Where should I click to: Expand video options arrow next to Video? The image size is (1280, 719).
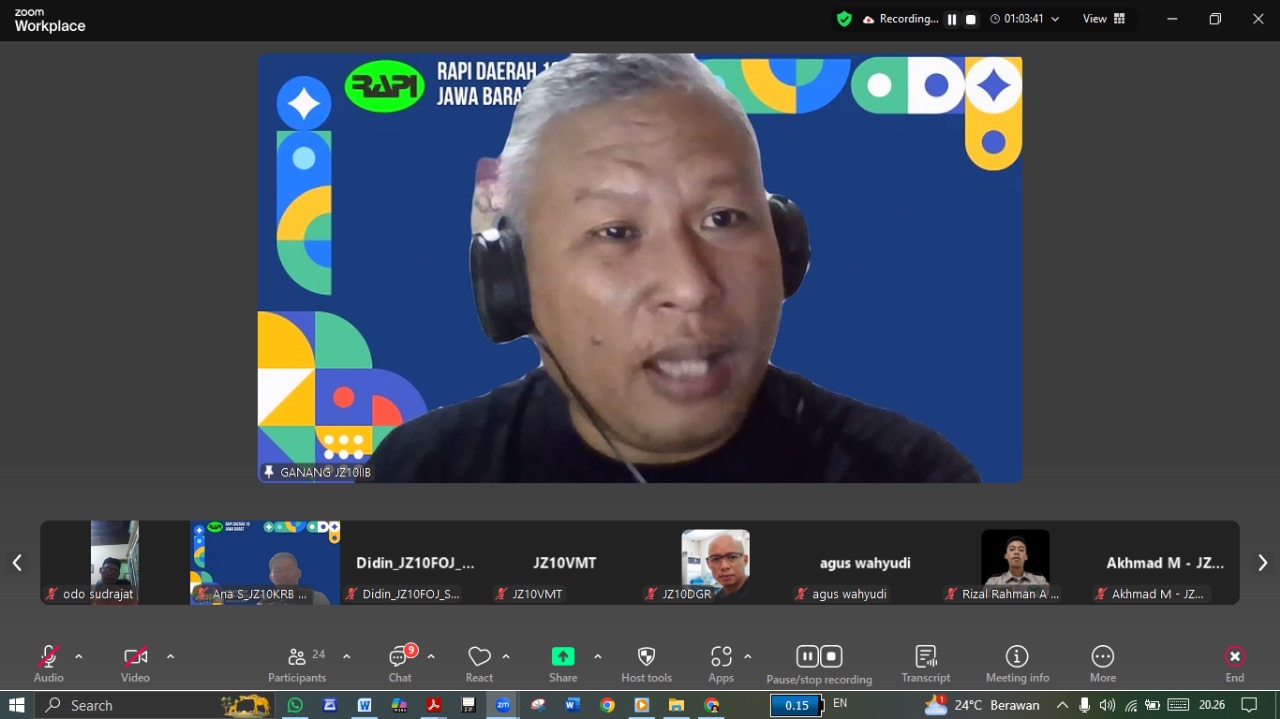coord(170,657)
